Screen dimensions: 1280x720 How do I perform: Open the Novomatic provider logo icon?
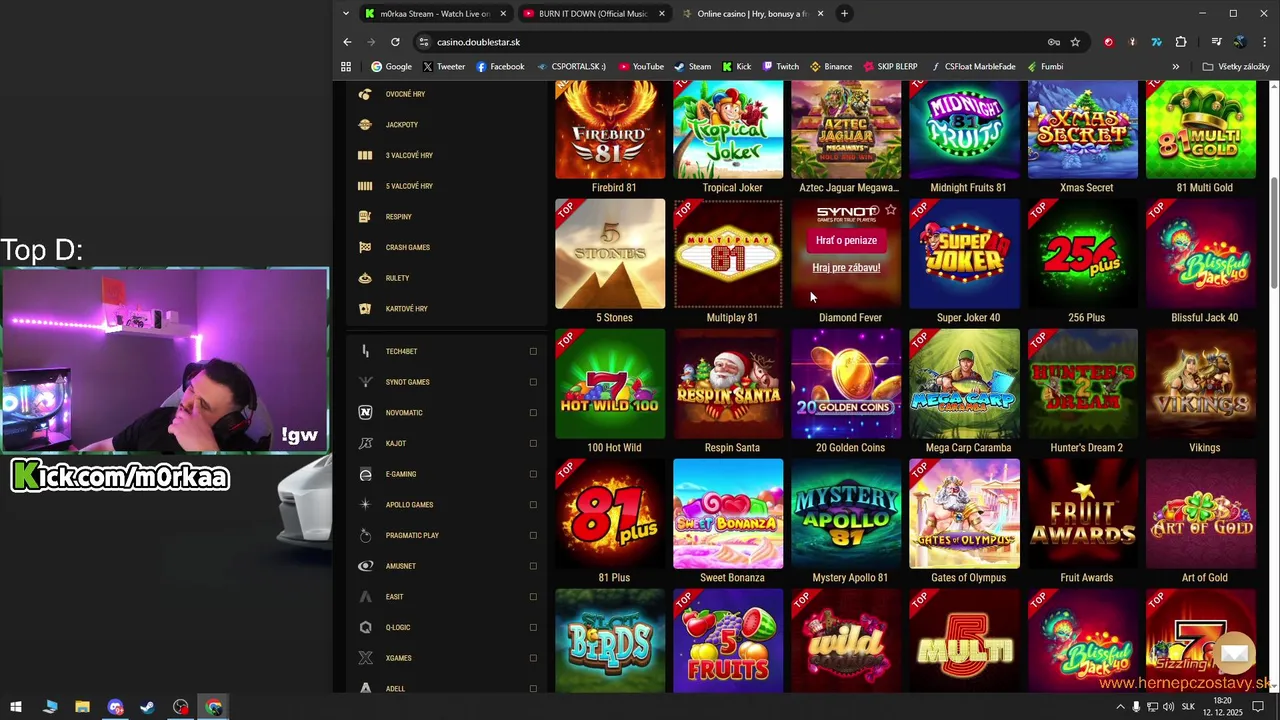[365, 413]
